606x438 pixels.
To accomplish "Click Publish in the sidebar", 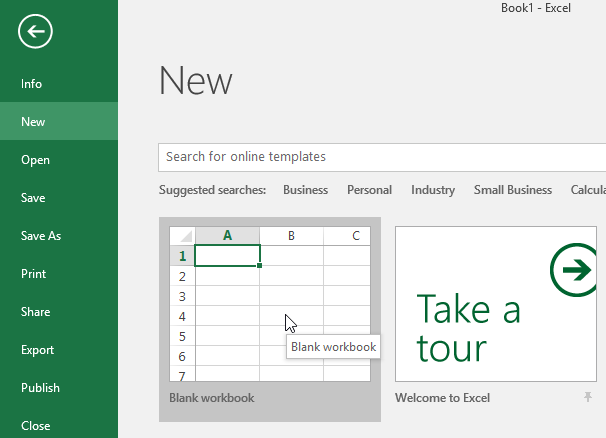I will [40, 388].
